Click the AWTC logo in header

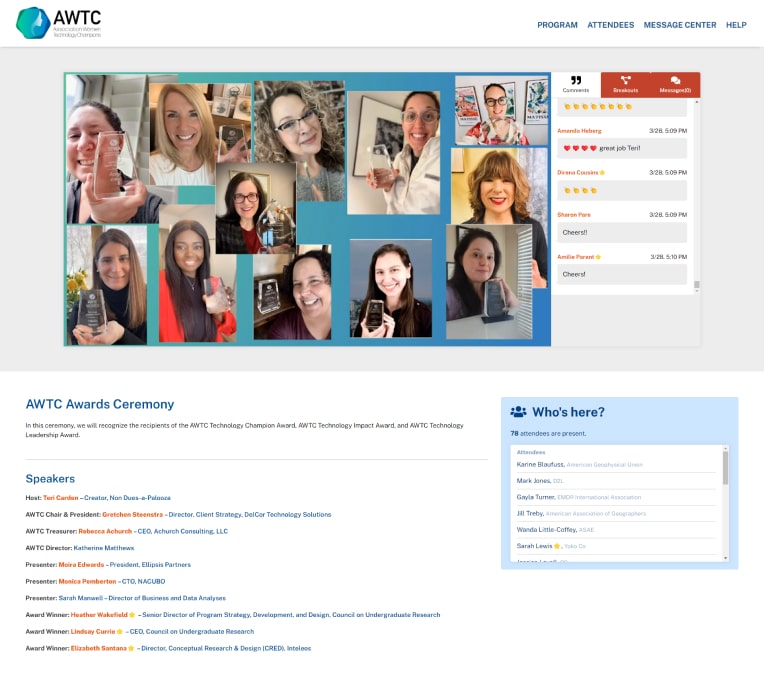pos(58,23)
